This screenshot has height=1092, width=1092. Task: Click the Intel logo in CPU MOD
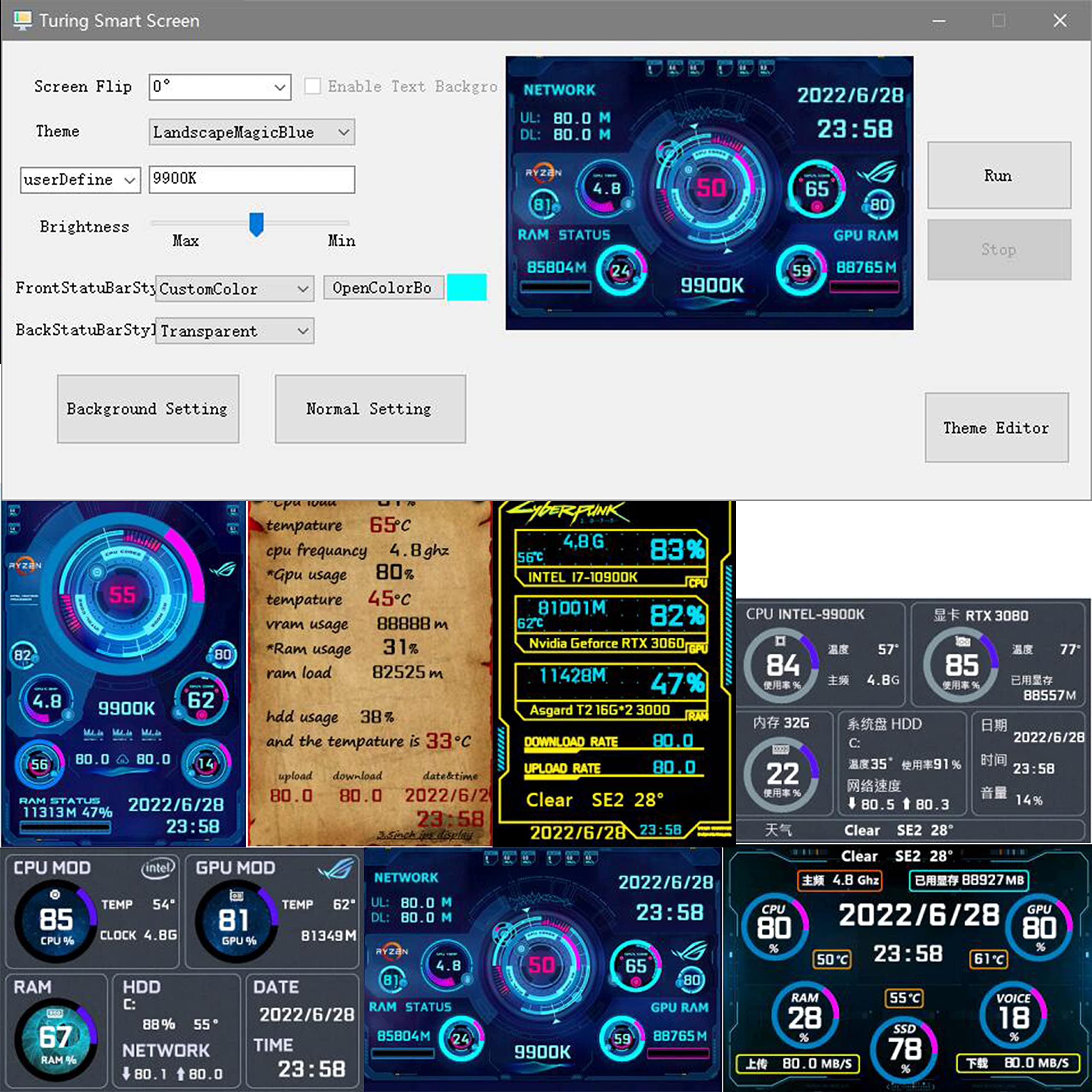click(158, 868)
